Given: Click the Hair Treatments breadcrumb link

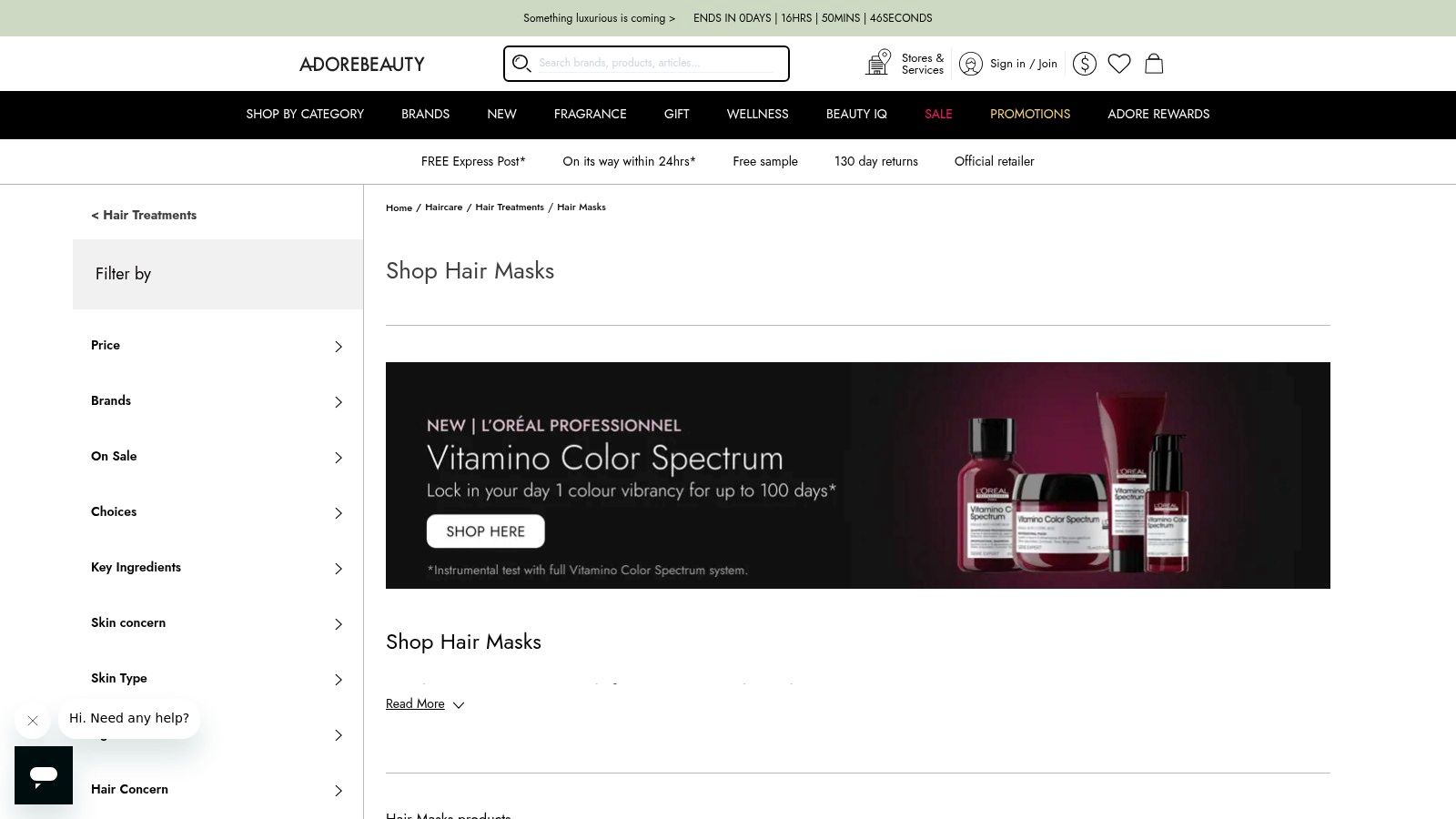Looking at the screenshot, I should 510,207.
